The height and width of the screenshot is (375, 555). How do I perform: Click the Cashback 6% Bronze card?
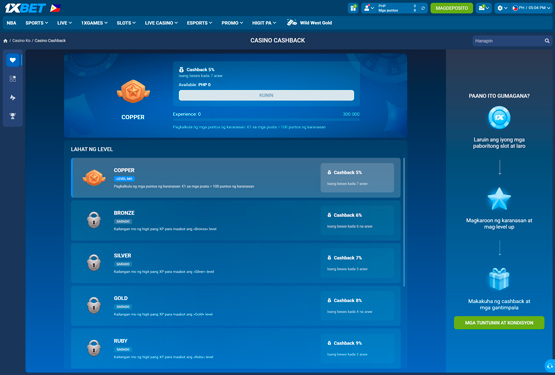tap(357, 220)
